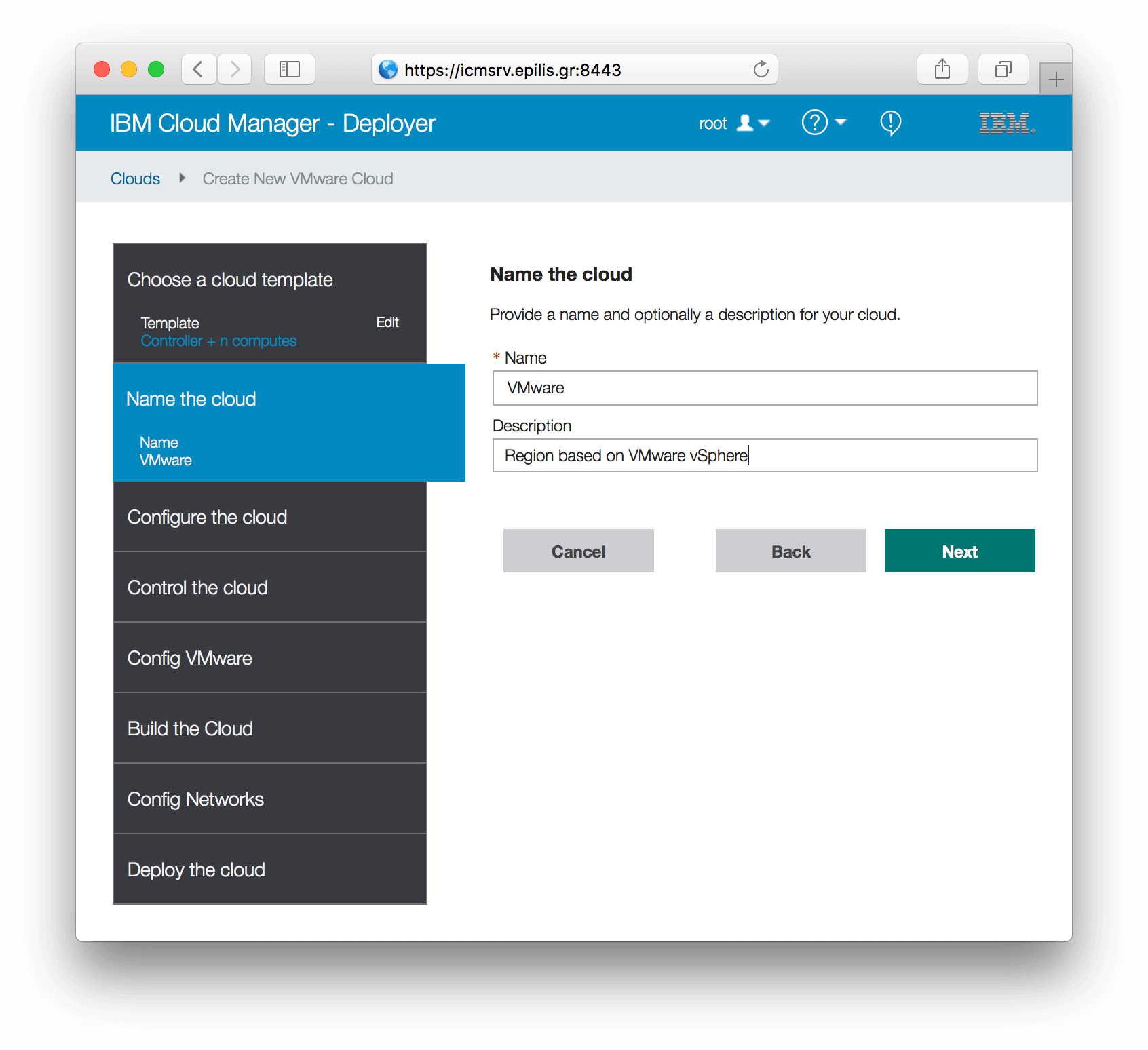
Task: Click the Controller + n computes template link
Action: tap(218, 341)
